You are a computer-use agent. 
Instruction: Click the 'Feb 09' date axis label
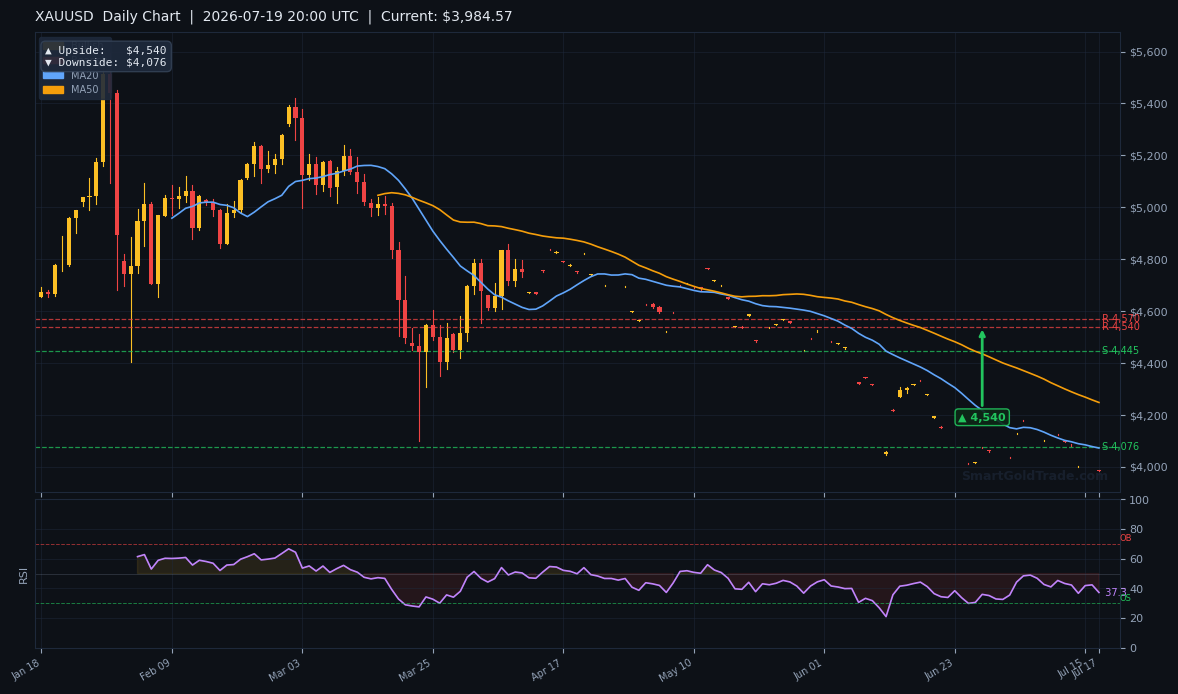(x=156, y=668)
